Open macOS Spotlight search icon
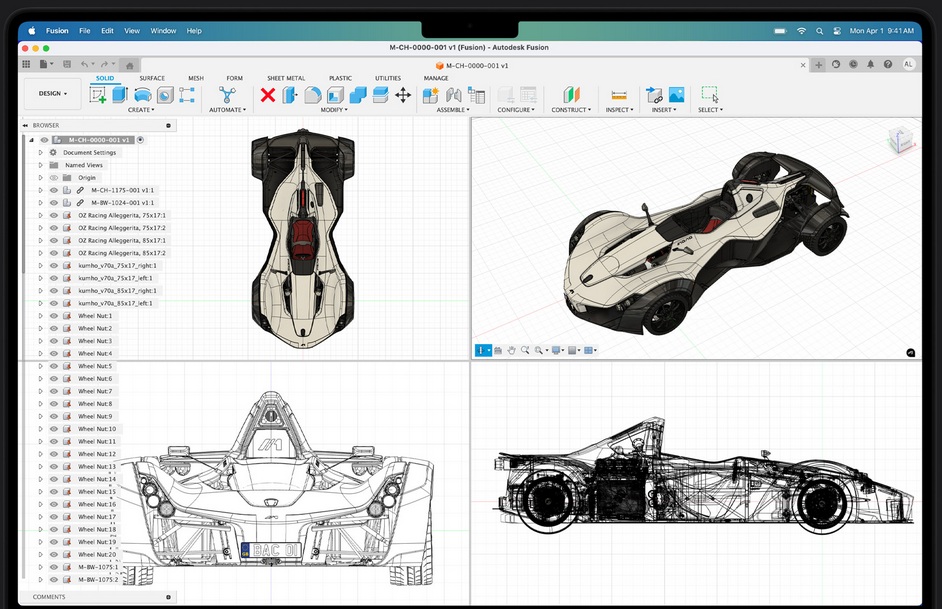The width and height of the screenshot is (942, 609). 819,31
